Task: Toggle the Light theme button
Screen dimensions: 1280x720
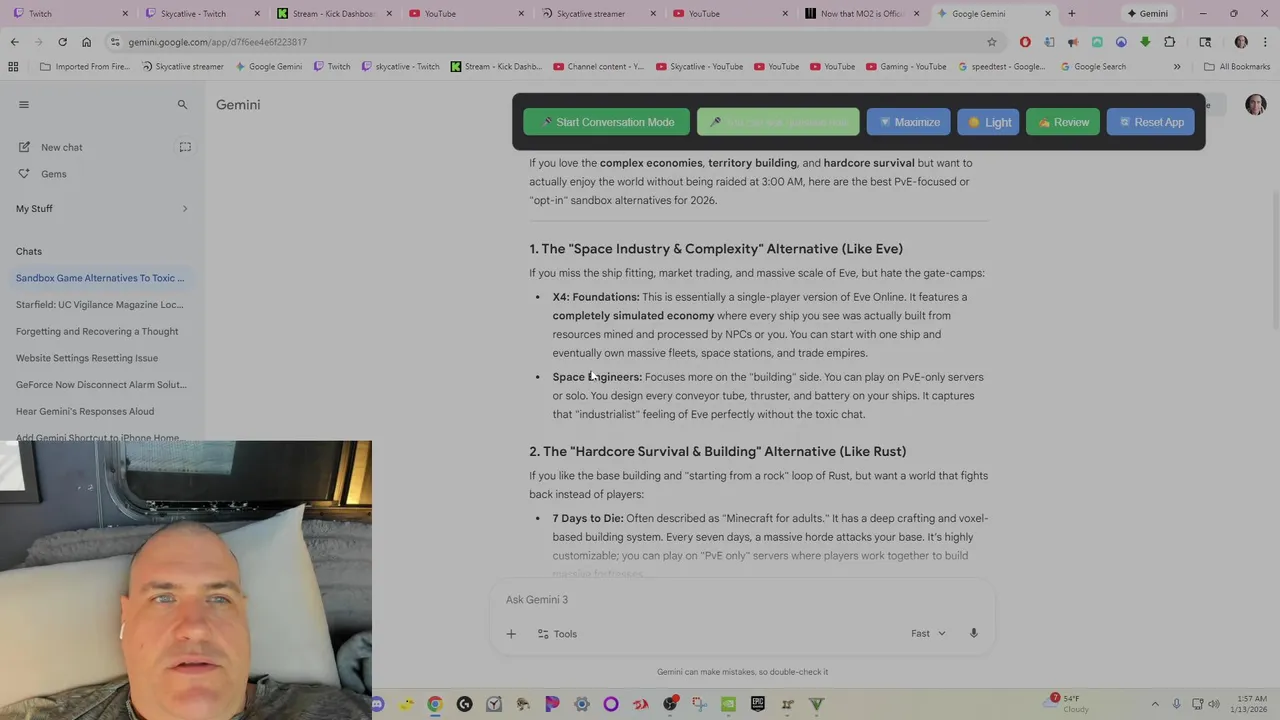Action: (988, 122)
